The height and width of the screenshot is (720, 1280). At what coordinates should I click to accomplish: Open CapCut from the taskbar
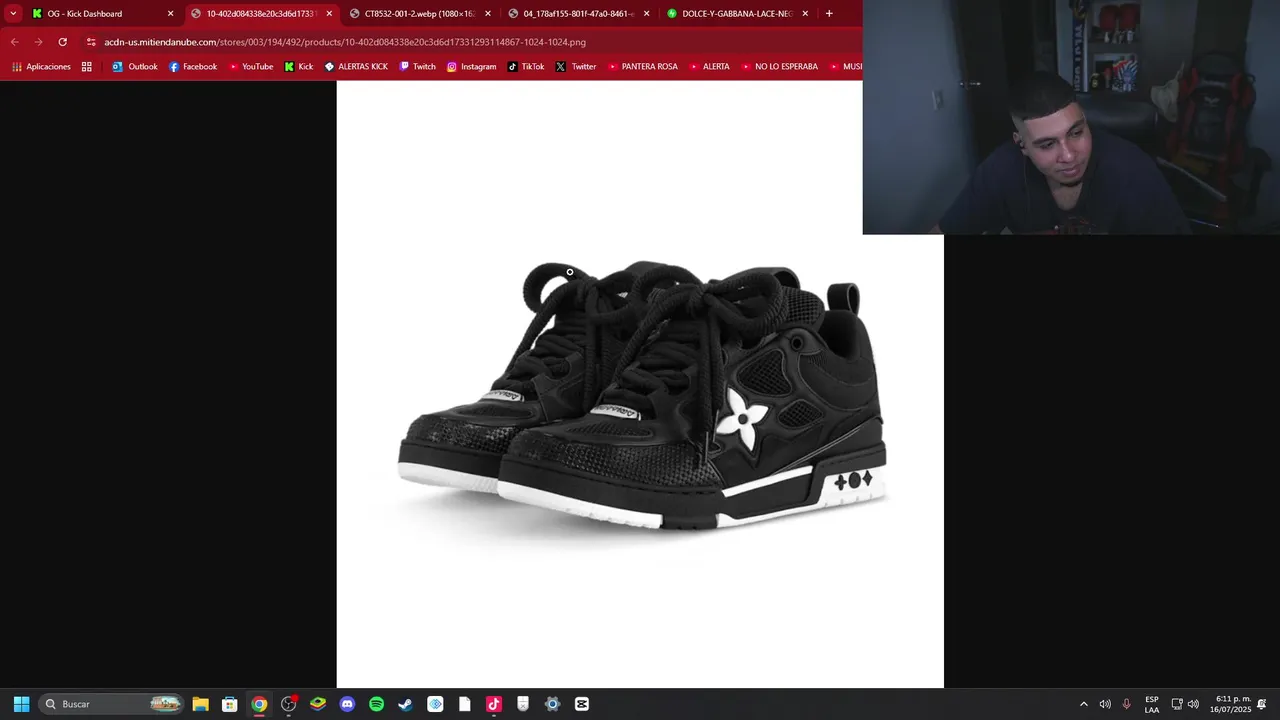pyautogui.click(x=581, y=704)
